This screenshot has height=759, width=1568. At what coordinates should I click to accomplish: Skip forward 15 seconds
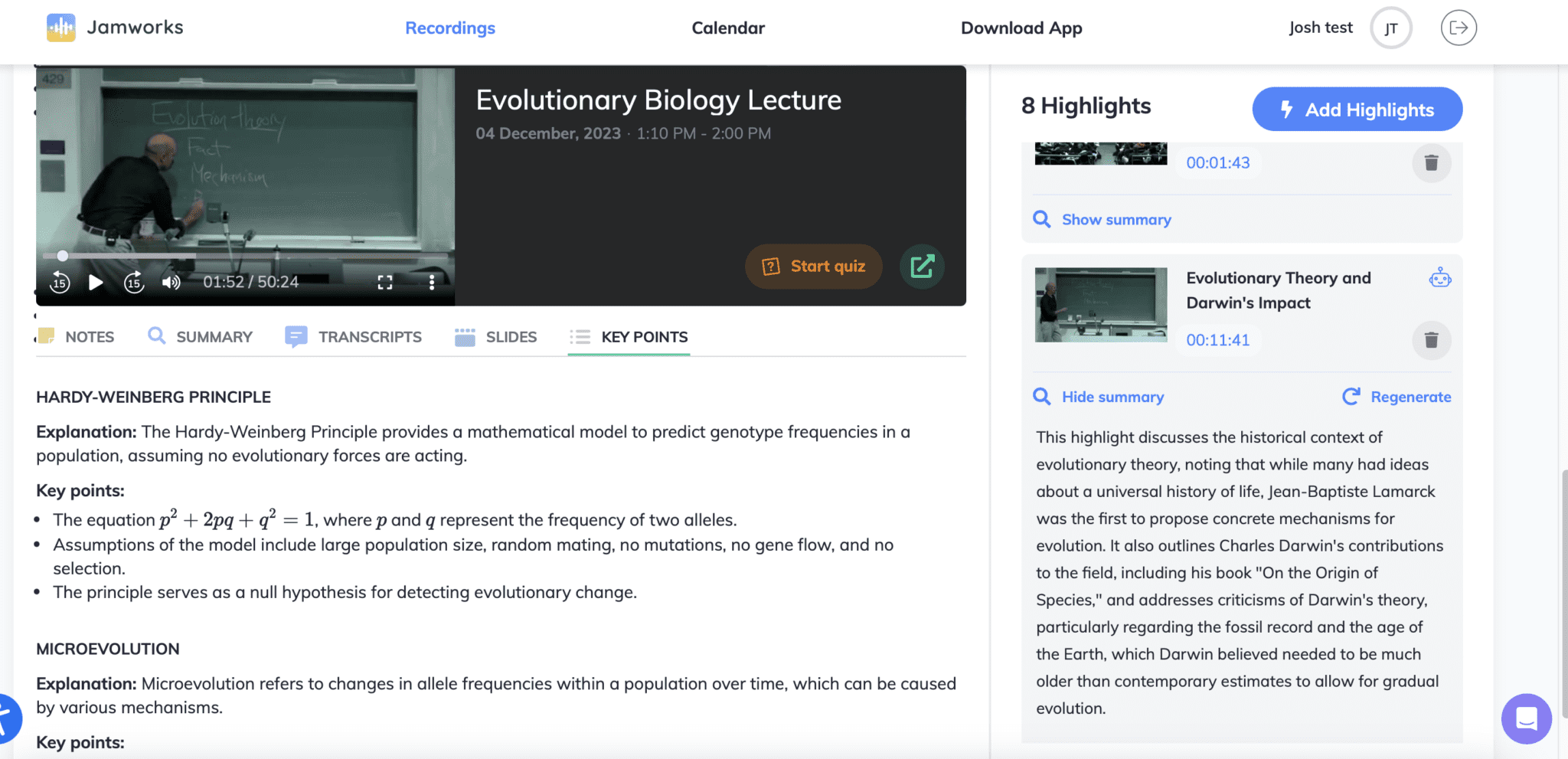[x=134, y=283]
